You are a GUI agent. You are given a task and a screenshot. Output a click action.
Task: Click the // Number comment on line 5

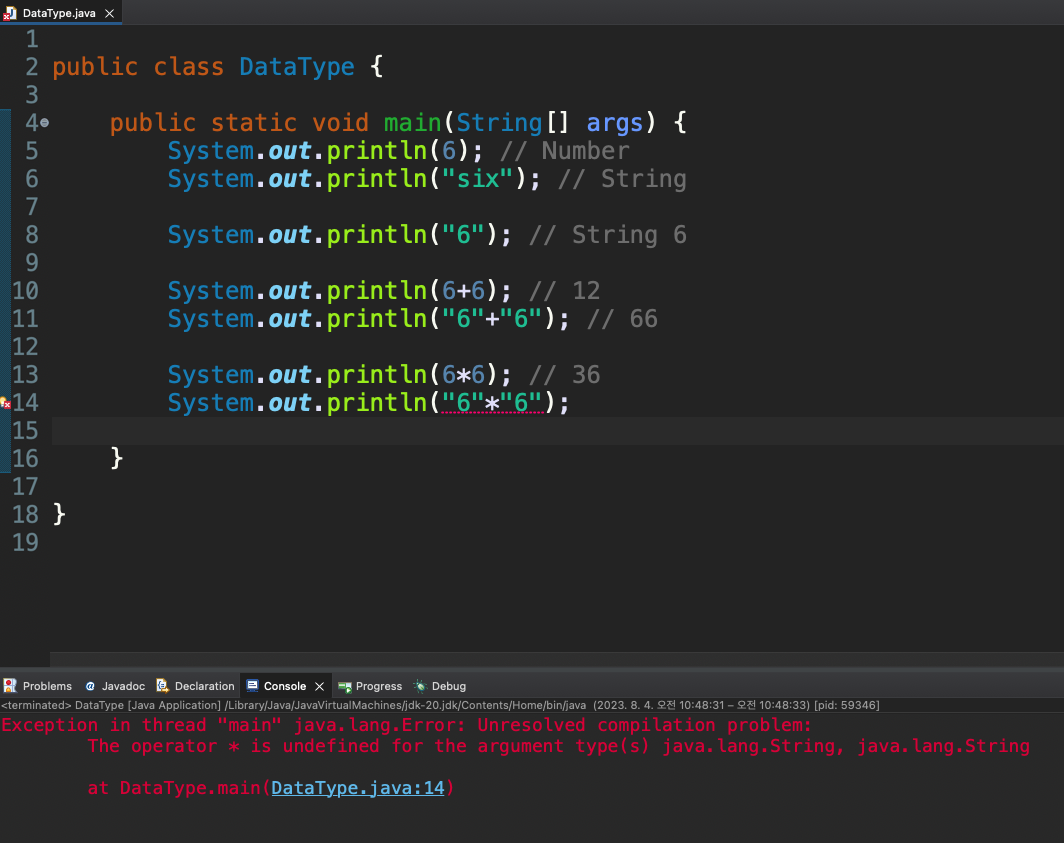click(565, 151)
